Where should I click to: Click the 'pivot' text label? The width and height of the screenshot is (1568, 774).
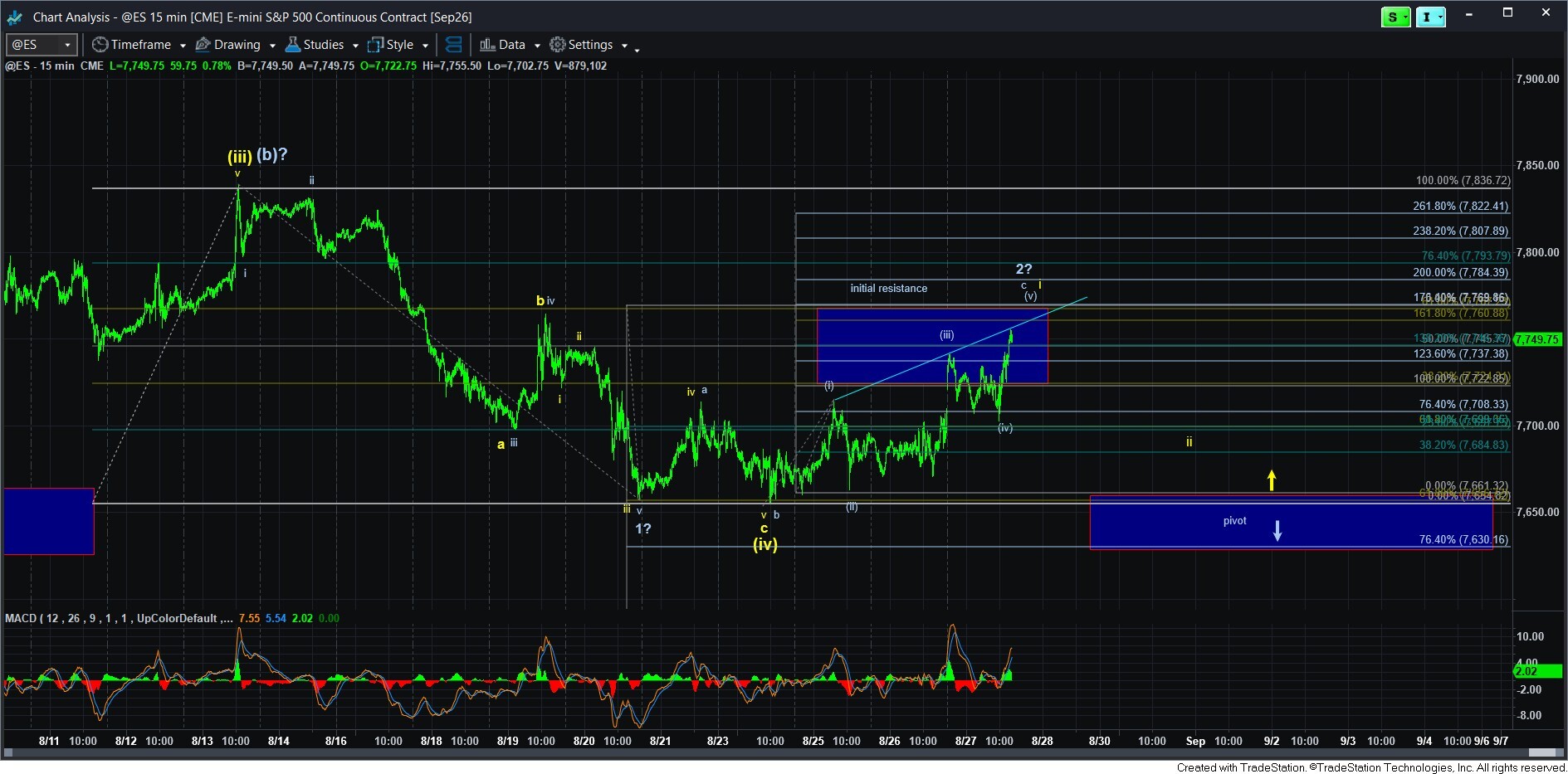pos(1234,521)
